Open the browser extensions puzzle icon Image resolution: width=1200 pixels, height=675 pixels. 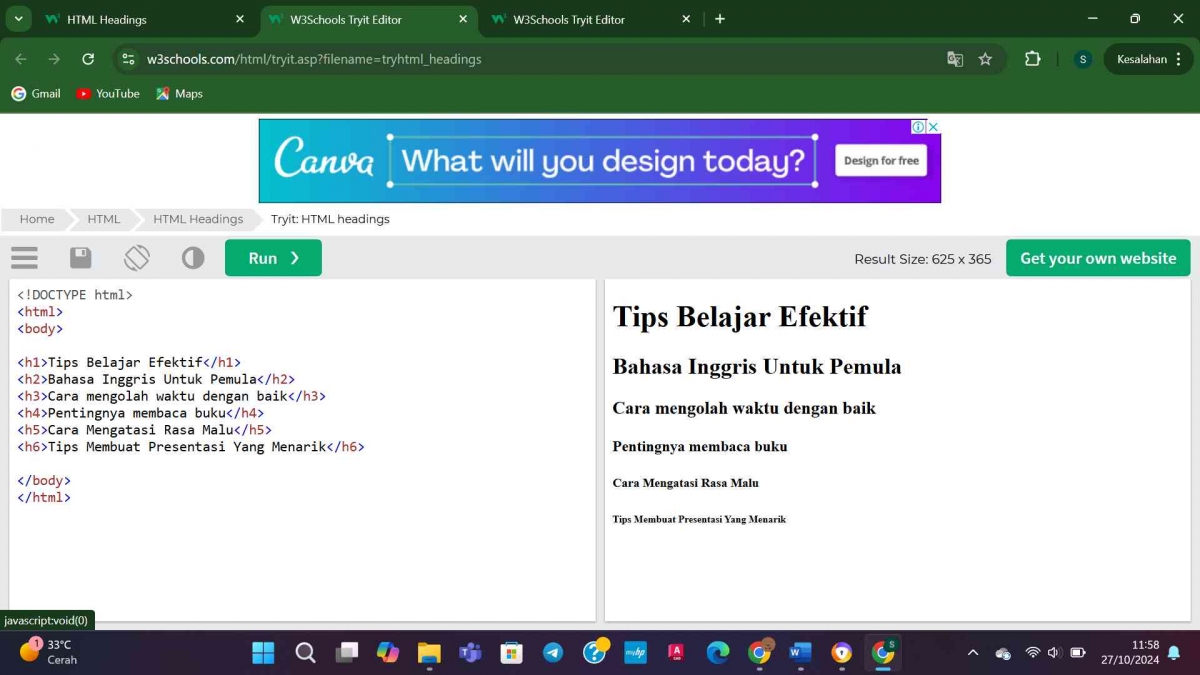1033,59
